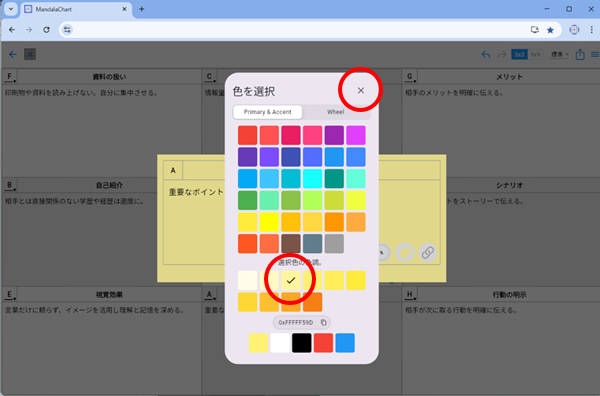Expand the H cell dropdown
Viewport: 600px width, 396px height.
click(x=410, y=295)
